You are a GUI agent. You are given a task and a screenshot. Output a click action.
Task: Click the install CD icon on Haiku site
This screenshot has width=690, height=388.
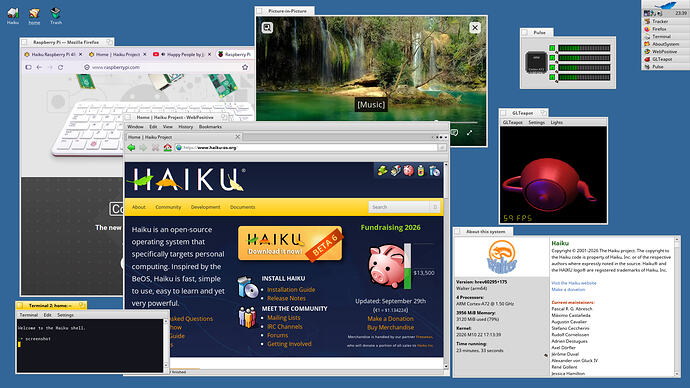click(x=247, y=287)
